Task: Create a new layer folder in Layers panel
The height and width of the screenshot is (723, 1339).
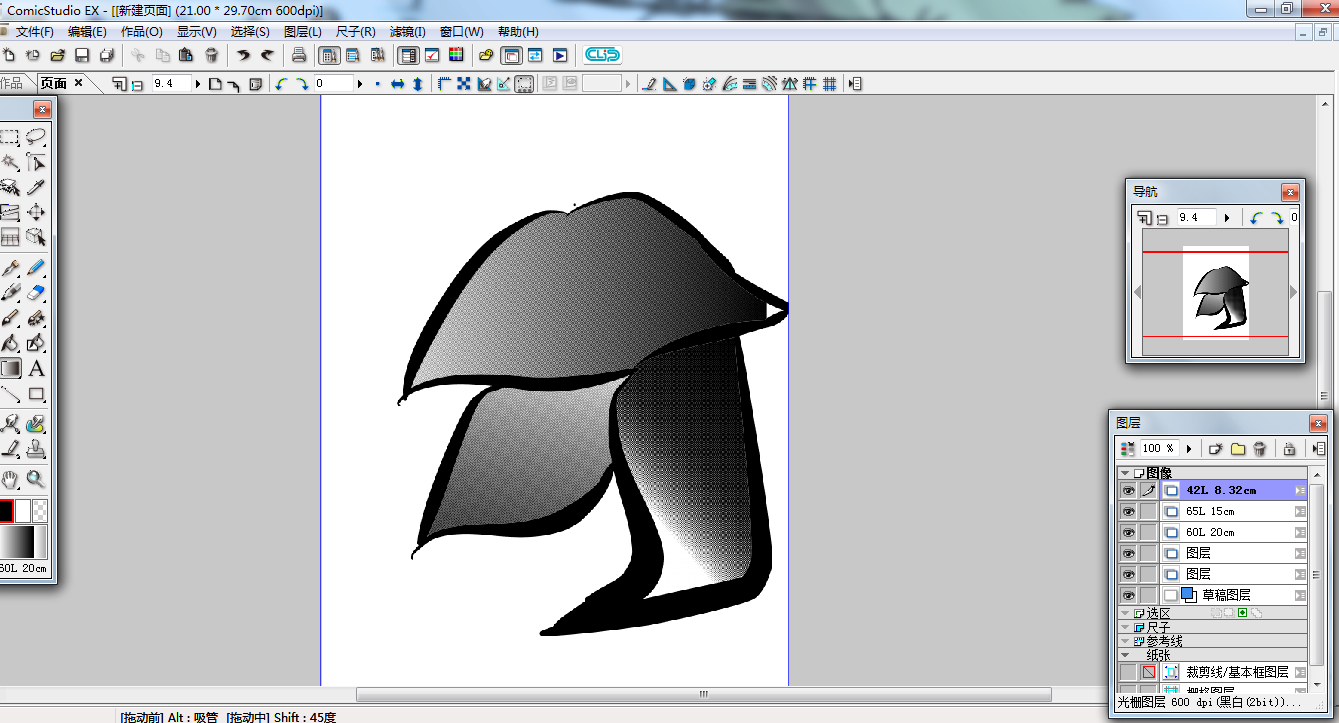Action: [1238, 449]
